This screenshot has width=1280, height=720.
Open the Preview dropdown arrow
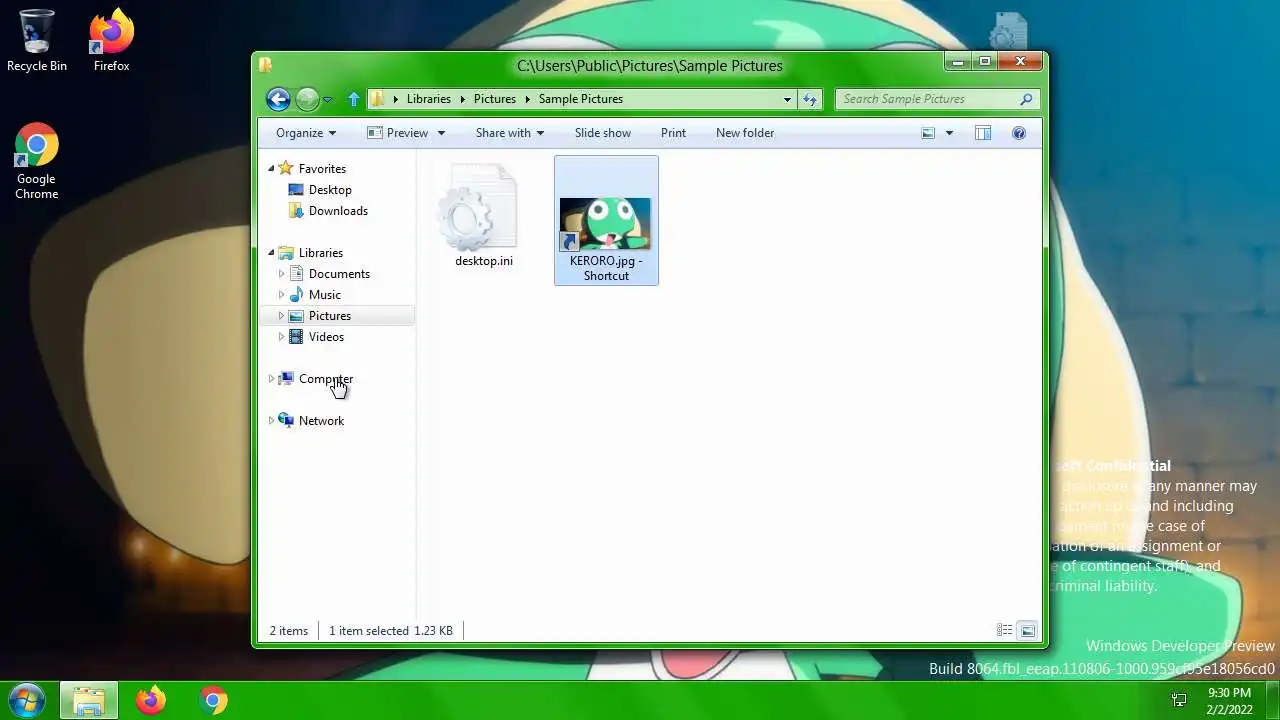441,133
